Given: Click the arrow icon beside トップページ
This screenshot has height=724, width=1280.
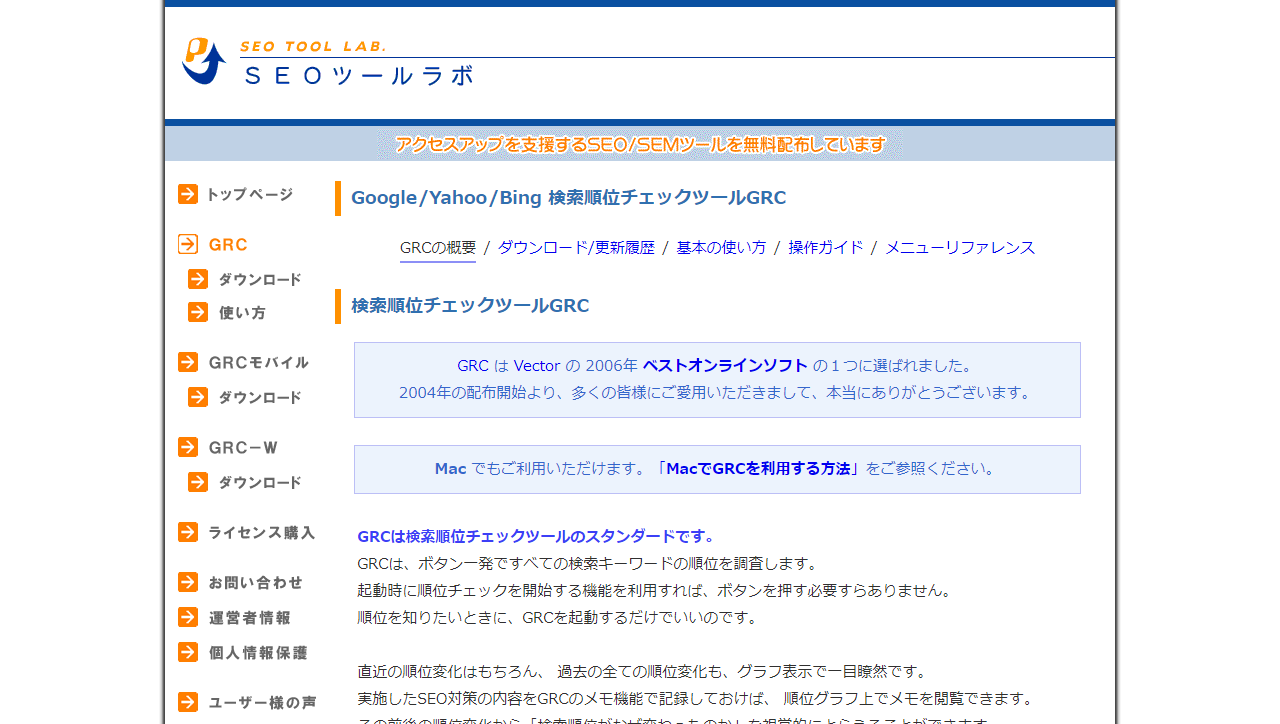Looking at the screenshot, I should [x=188, y=194].
